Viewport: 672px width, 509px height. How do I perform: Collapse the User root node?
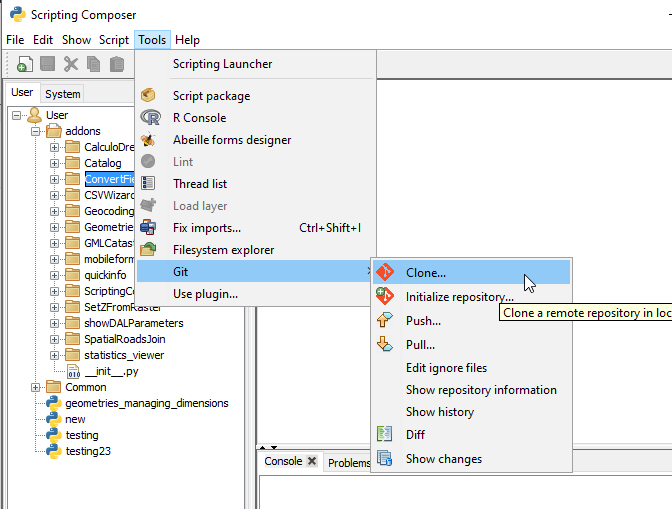pyautogui.click(x=19, y=115)
